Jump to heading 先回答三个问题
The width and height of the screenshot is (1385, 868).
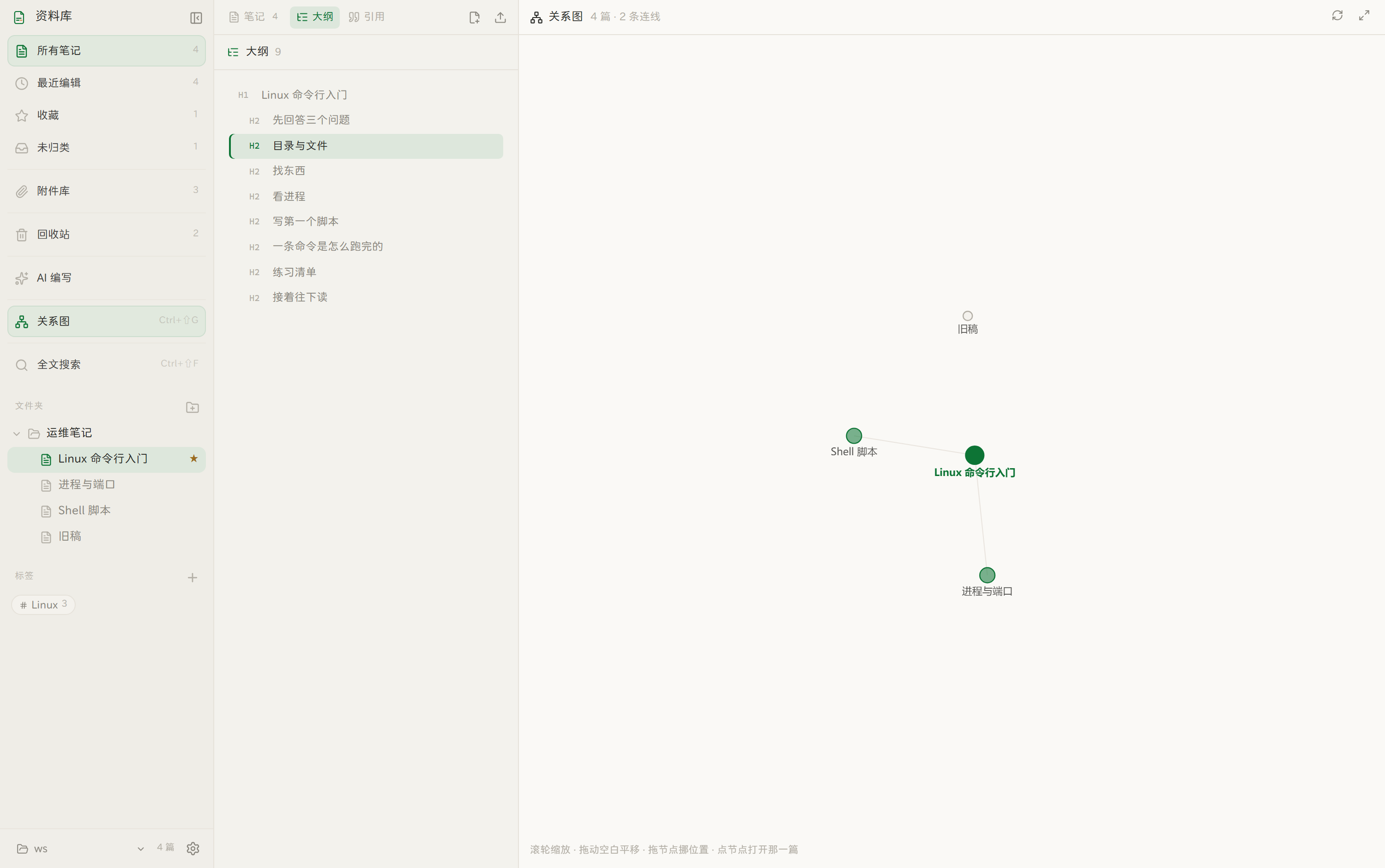coord(366,120)
